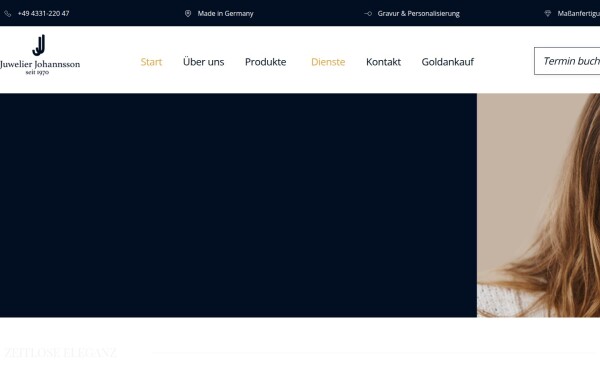The image size is (600, 375).
Task: Click the hero image of woman
Action: [538, 205]
